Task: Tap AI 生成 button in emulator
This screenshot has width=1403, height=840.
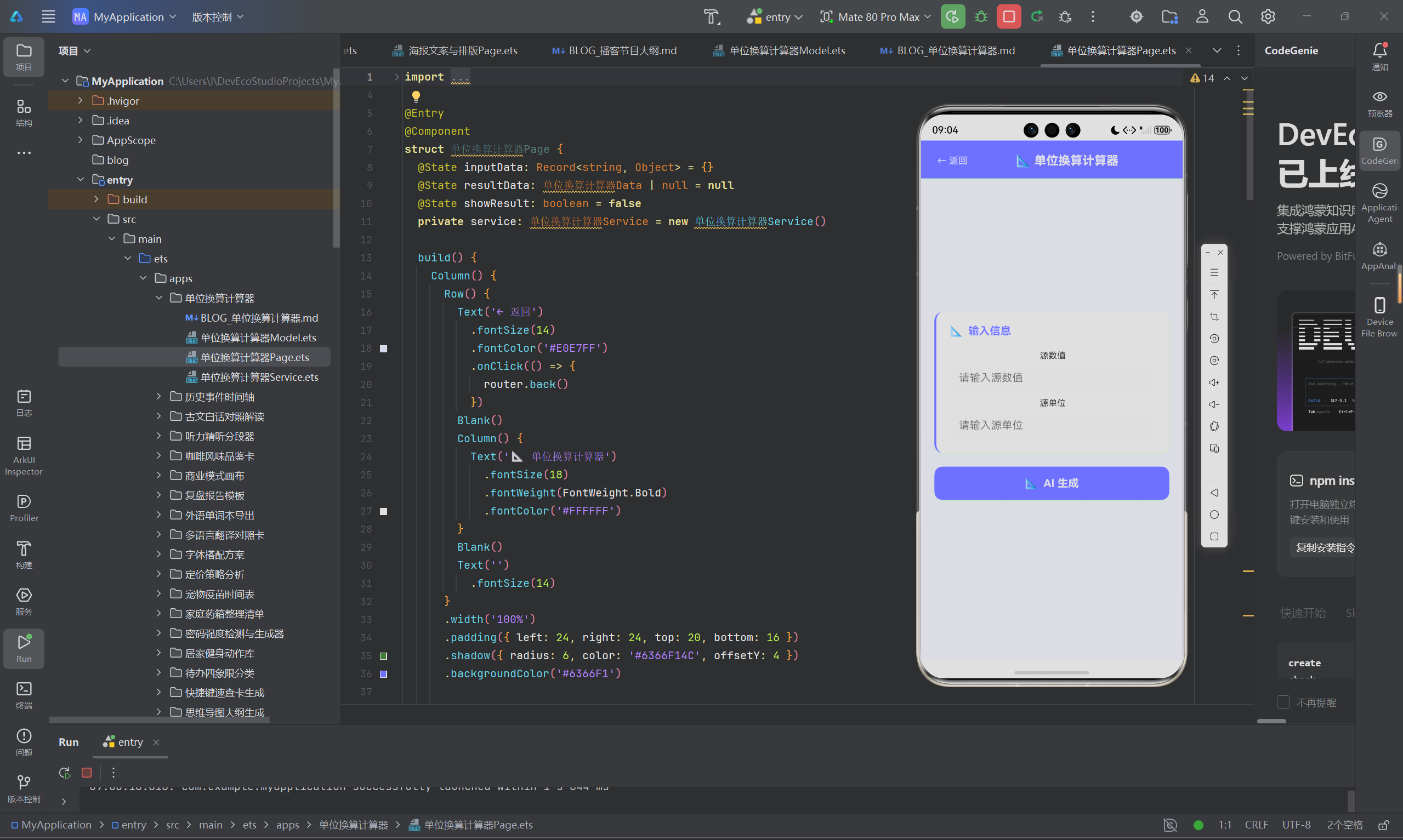Action: [x=1051, y=483]
